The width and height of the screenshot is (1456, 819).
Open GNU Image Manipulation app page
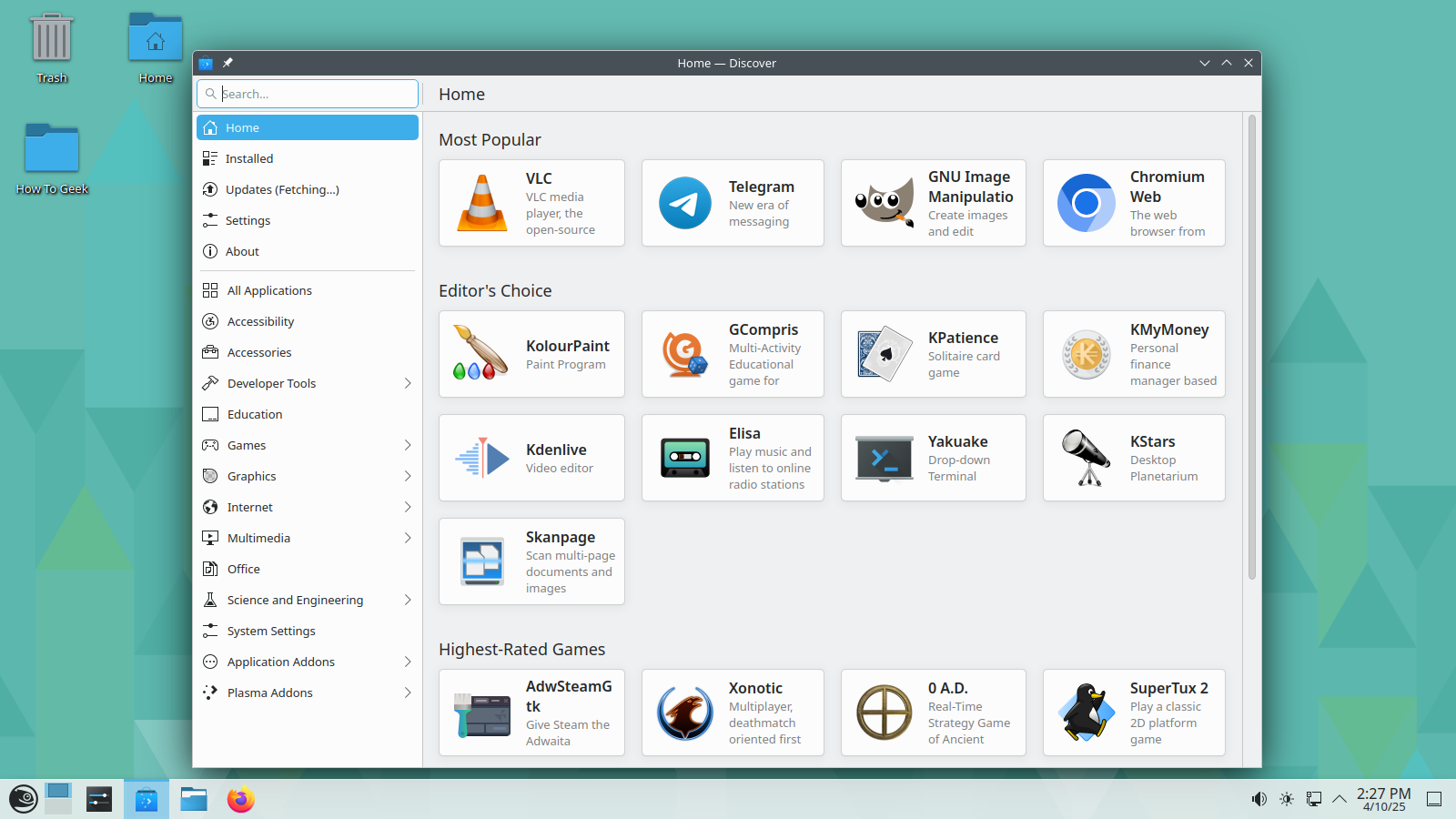[933, 203]
